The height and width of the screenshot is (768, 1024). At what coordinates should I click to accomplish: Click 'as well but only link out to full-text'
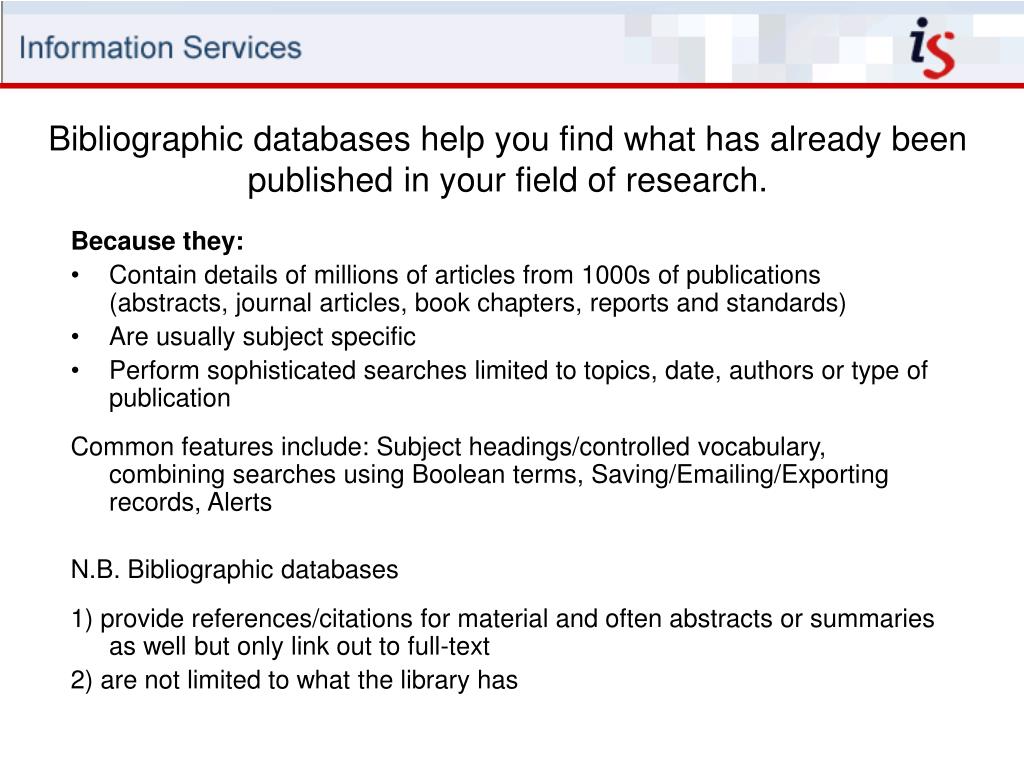299,646
